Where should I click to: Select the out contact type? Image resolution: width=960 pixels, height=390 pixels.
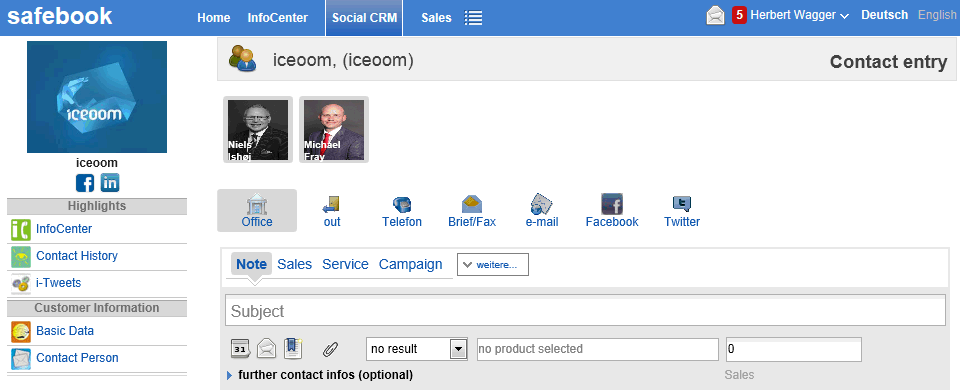(332, 212)
